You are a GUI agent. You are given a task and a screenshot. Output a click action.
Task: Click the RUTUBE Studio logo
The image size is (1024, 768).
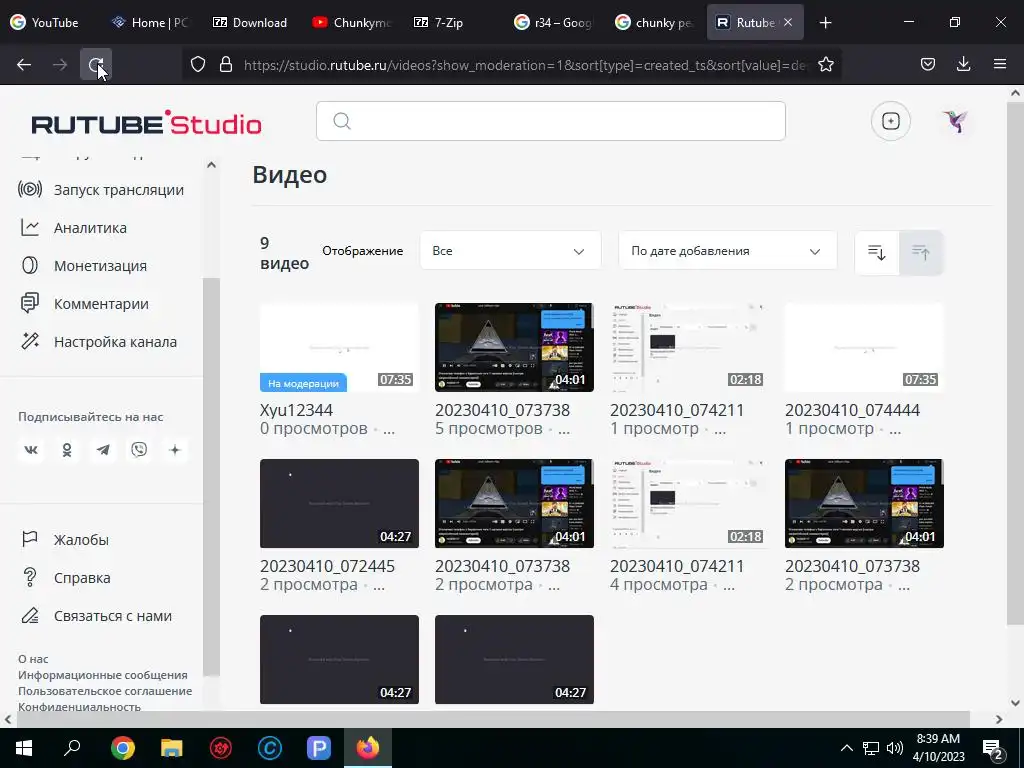click(x=146, y=123)
